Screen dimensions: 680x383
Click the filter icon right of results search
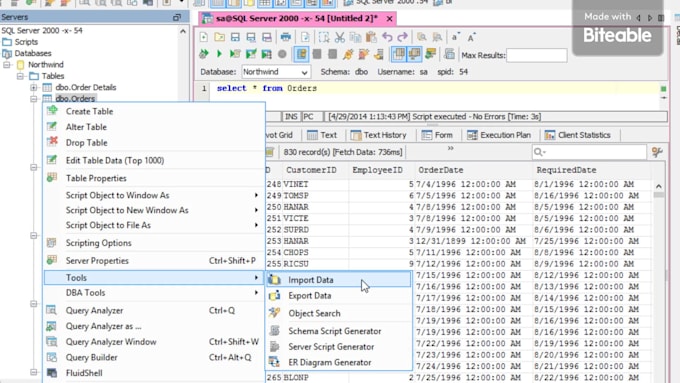[x=657, y=152]
